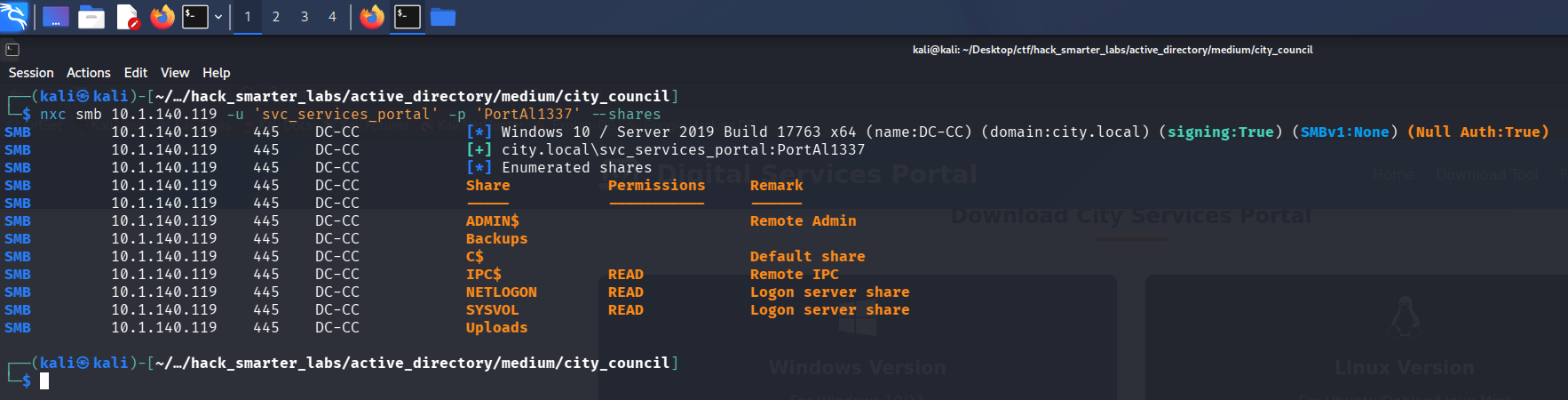The width and height of the screenshot is (1568, 400).
Task: Click the terminal window title bar icon
Action: coord(12,50)
